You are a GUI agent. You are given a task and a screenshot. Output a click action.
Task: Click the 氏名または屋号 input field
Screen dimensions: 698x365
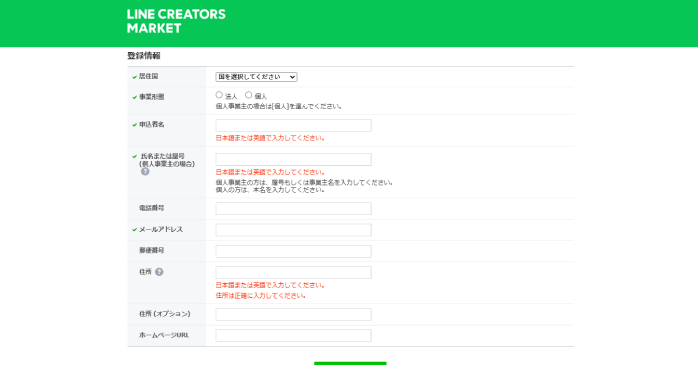[293, 159]
